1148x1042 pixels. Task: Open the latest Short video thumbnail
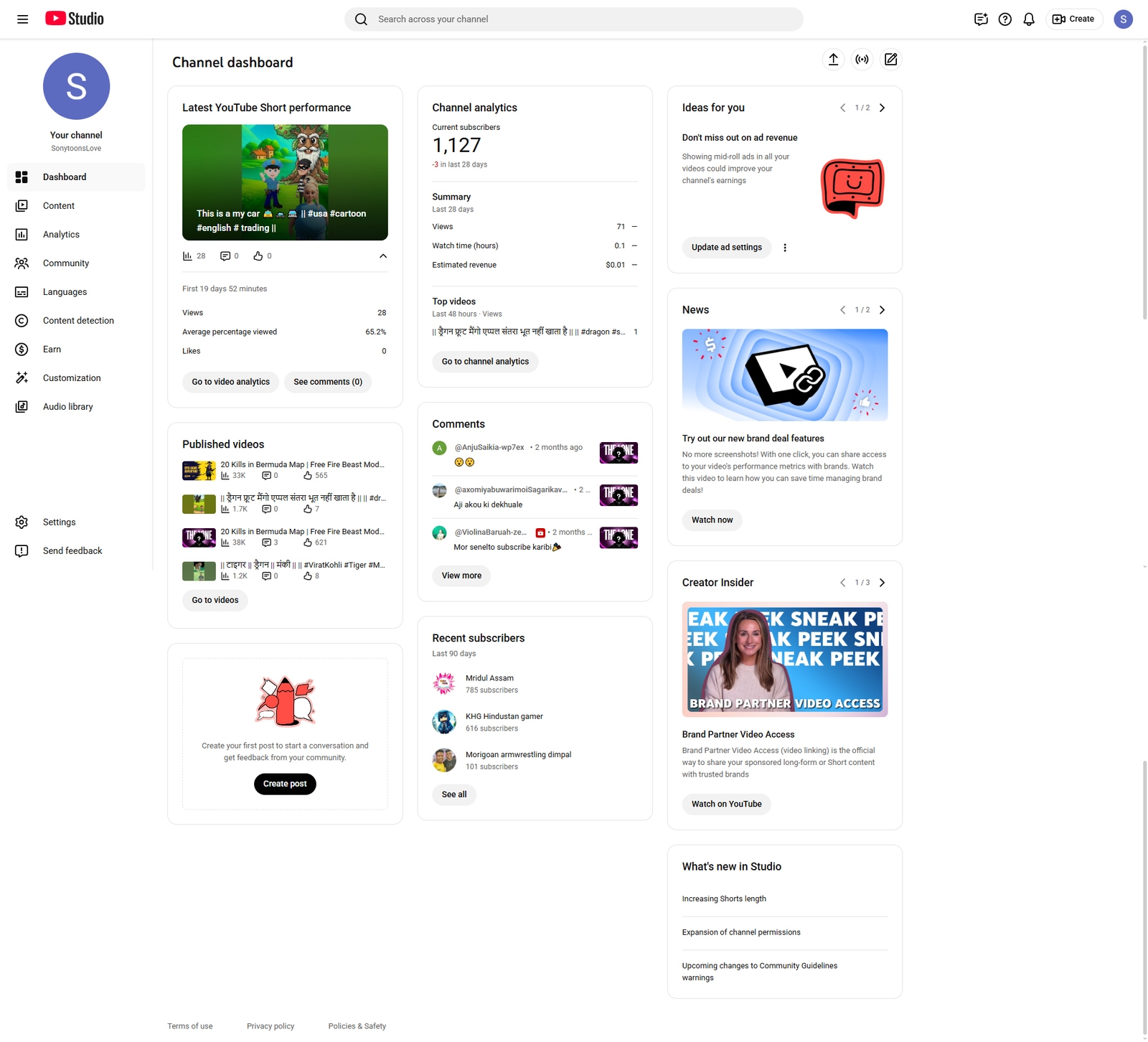pos(285,182)
